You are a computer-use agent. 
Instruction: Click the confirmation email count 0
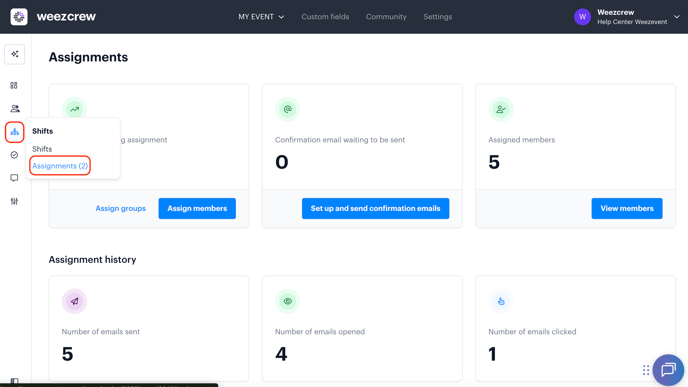tap(282, 162)
